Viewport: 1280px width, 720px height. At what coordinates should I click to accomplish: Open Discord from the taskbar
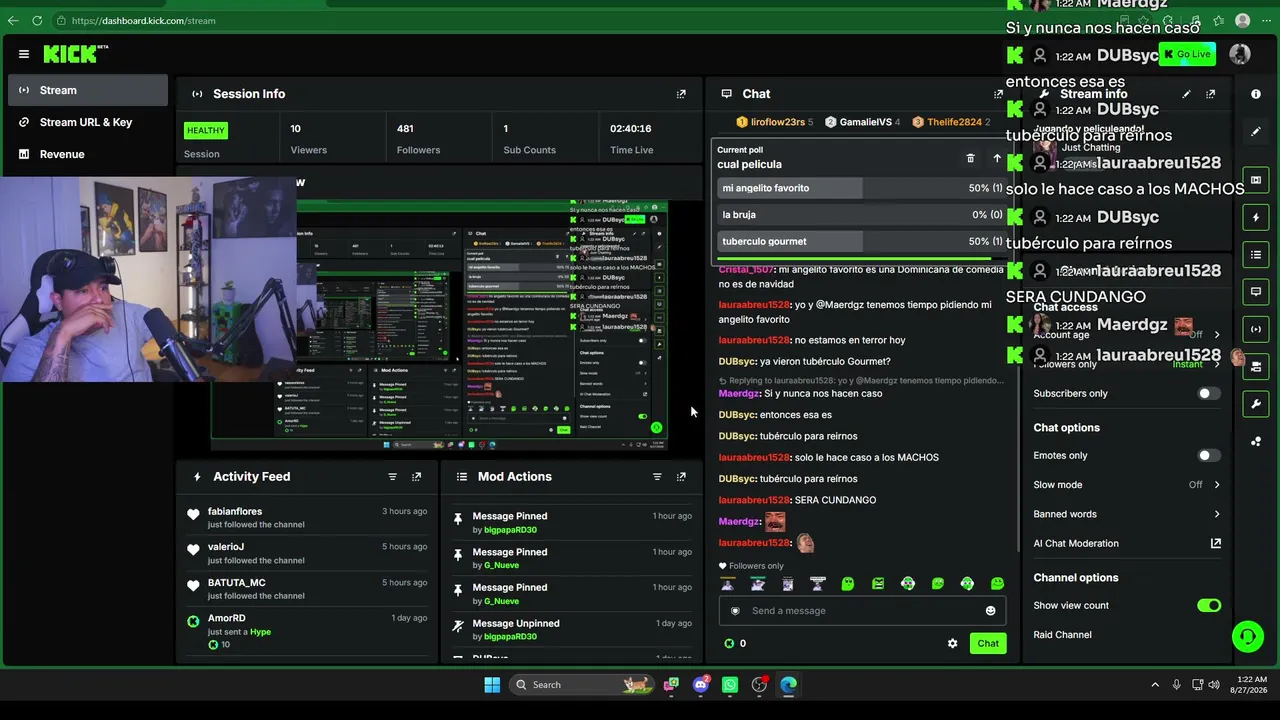coord(701,685)
